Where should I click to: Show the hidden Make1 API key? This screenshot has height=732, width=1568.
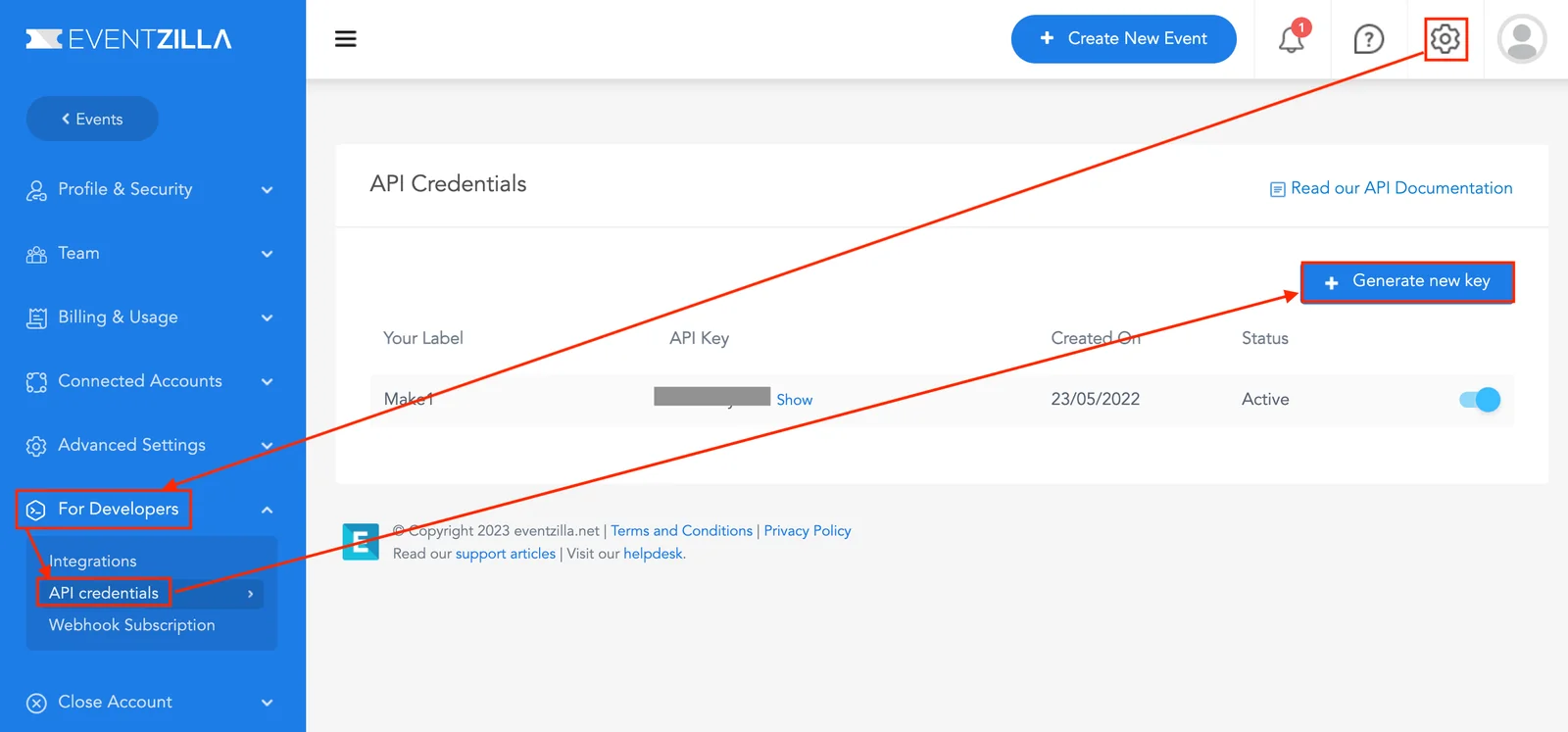click(x=795, y=400)
